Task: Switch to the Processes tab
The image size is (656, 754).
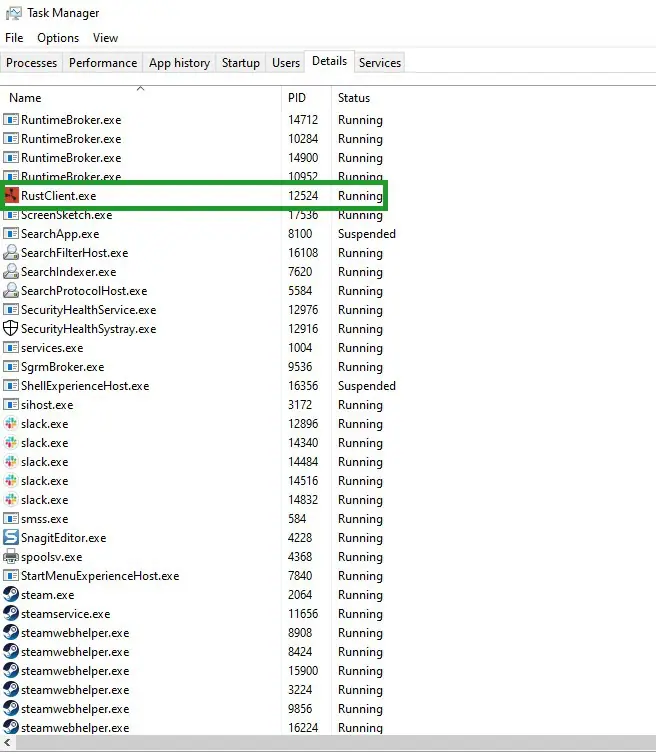Action: click(31, 63)
